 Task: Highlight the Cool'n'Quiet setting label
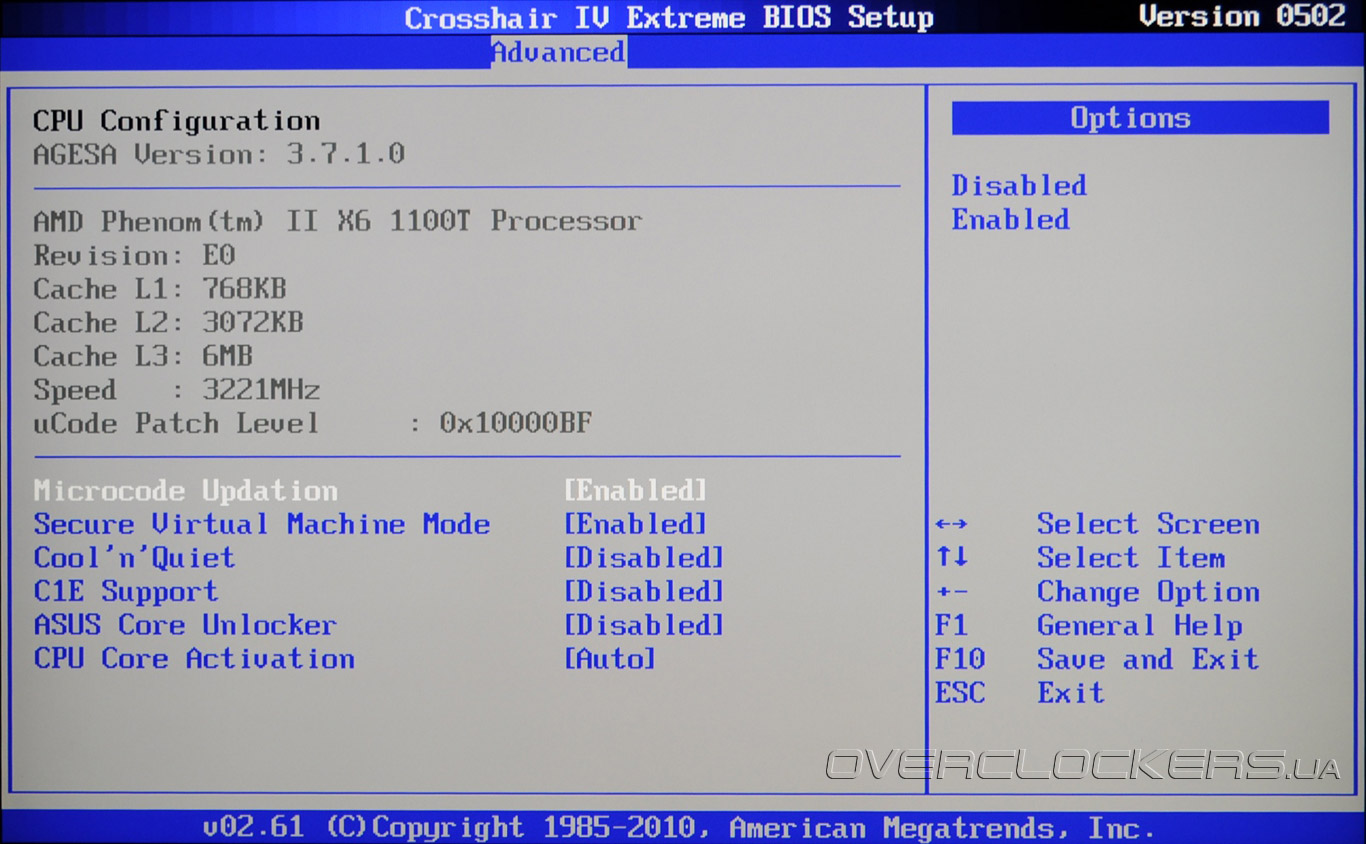point(134,558)
